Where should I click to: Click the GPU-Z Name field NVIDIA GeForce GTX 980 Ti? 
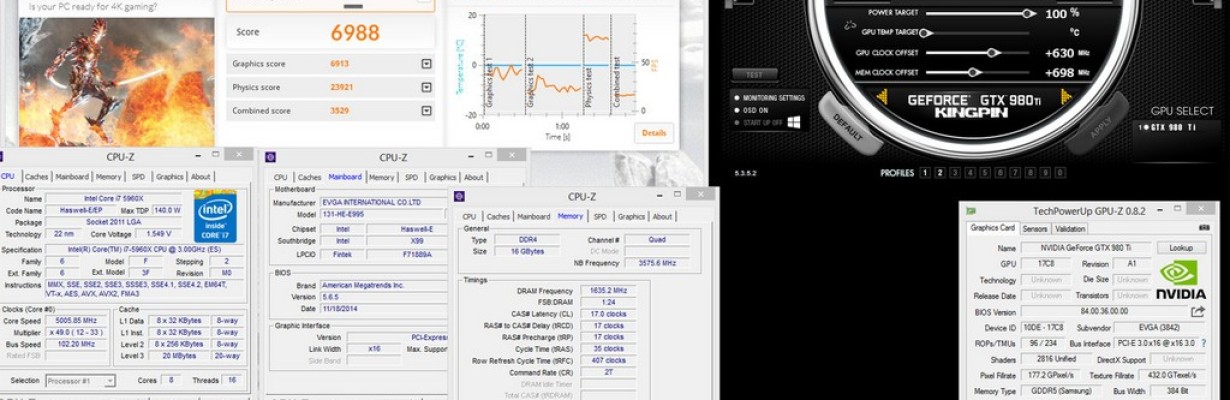1084,247
